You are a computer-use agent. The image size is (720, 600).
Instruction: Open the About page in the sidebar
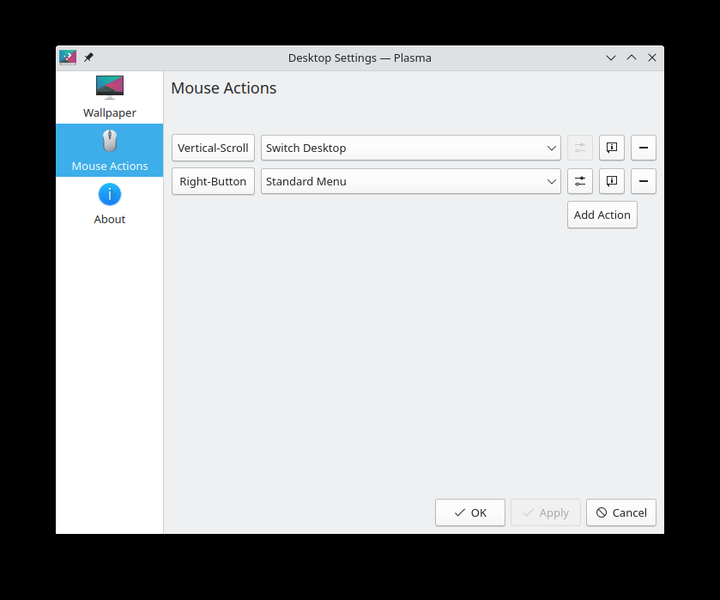coord(109,203)
